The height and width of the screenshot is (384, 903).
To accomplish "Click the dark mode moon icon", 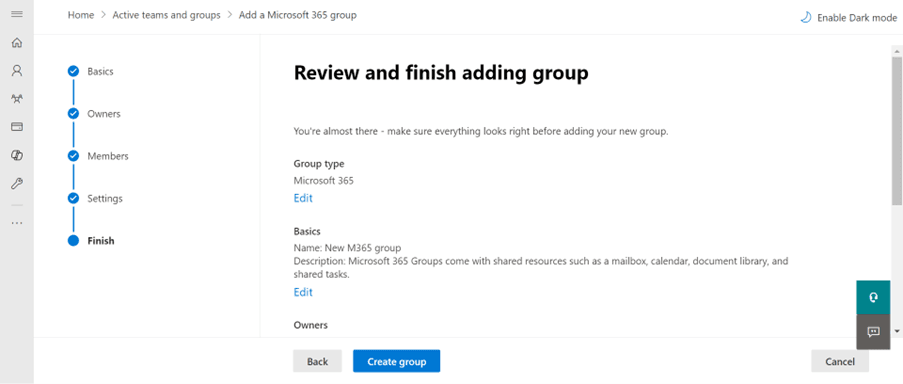I will pos(806,17).
